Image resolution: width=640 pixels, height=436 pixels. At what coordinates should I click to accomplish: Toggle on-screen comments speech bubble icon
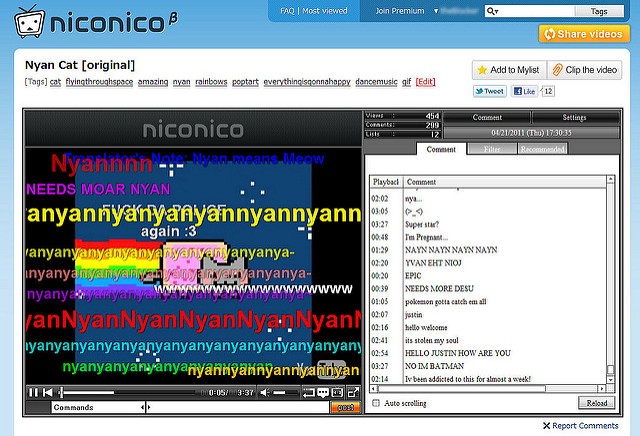click(x=323, y=393)
